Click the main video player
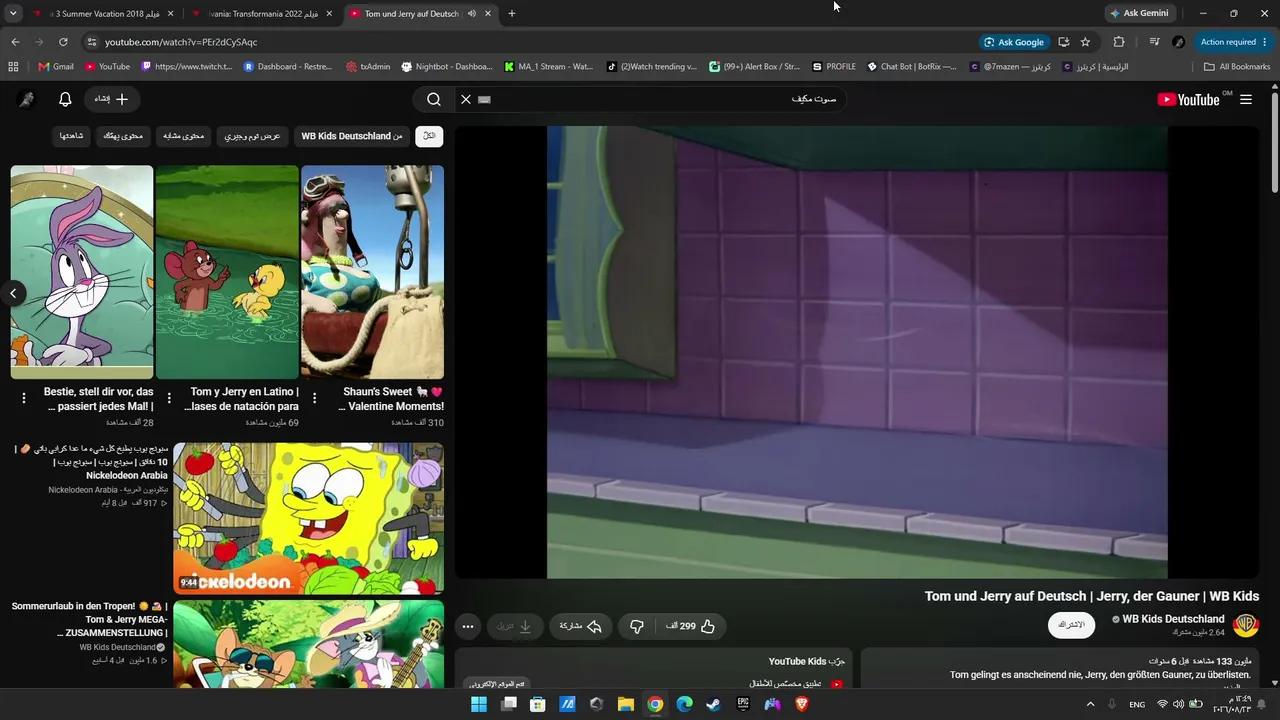The height and width of the screenshot is (720, 1280). tap(857, 352)
